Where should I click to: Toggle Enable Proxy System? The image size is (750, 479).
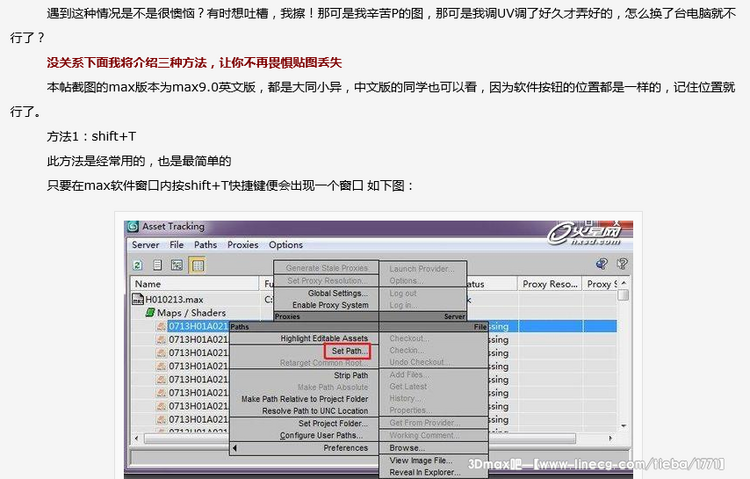click(x=330, y=305)
